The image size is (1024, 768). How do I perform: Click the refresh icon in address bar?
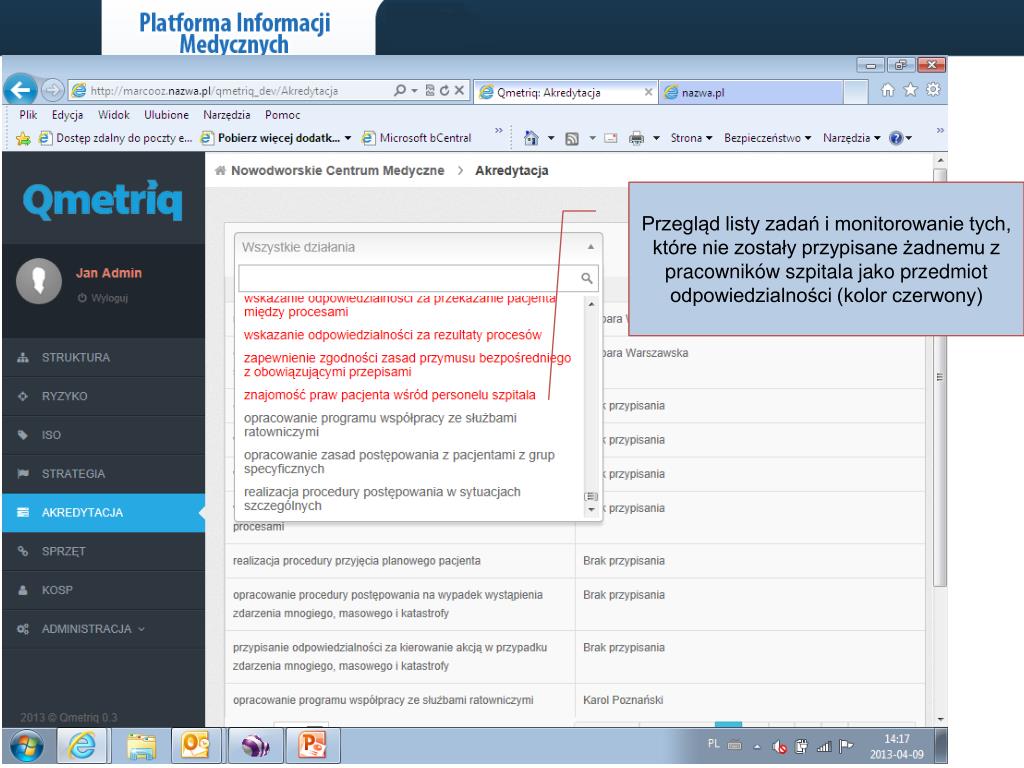[445, 91]
